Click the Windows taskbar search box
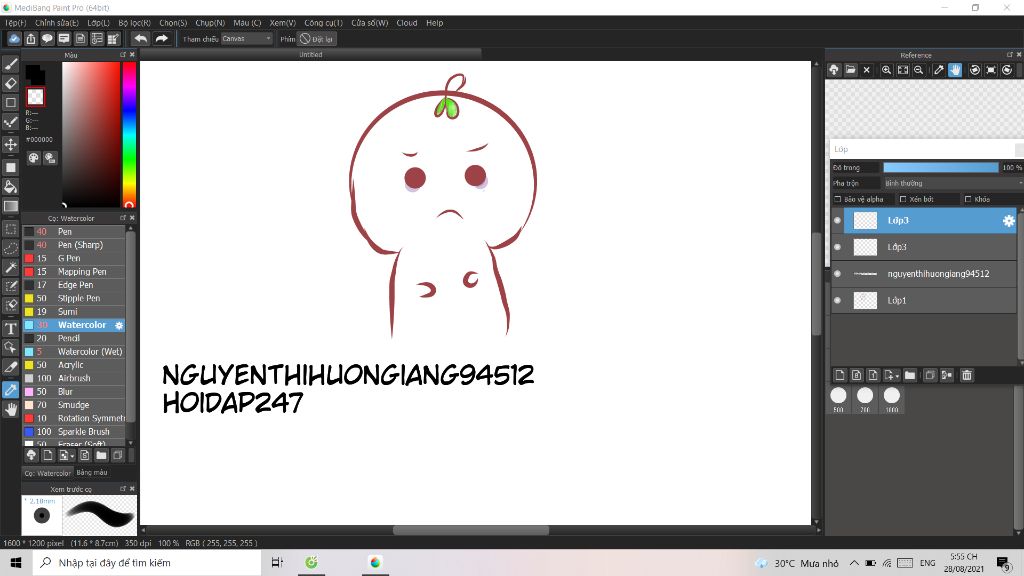The height and width of the screenshot is (576, 1024). point(147,562)
